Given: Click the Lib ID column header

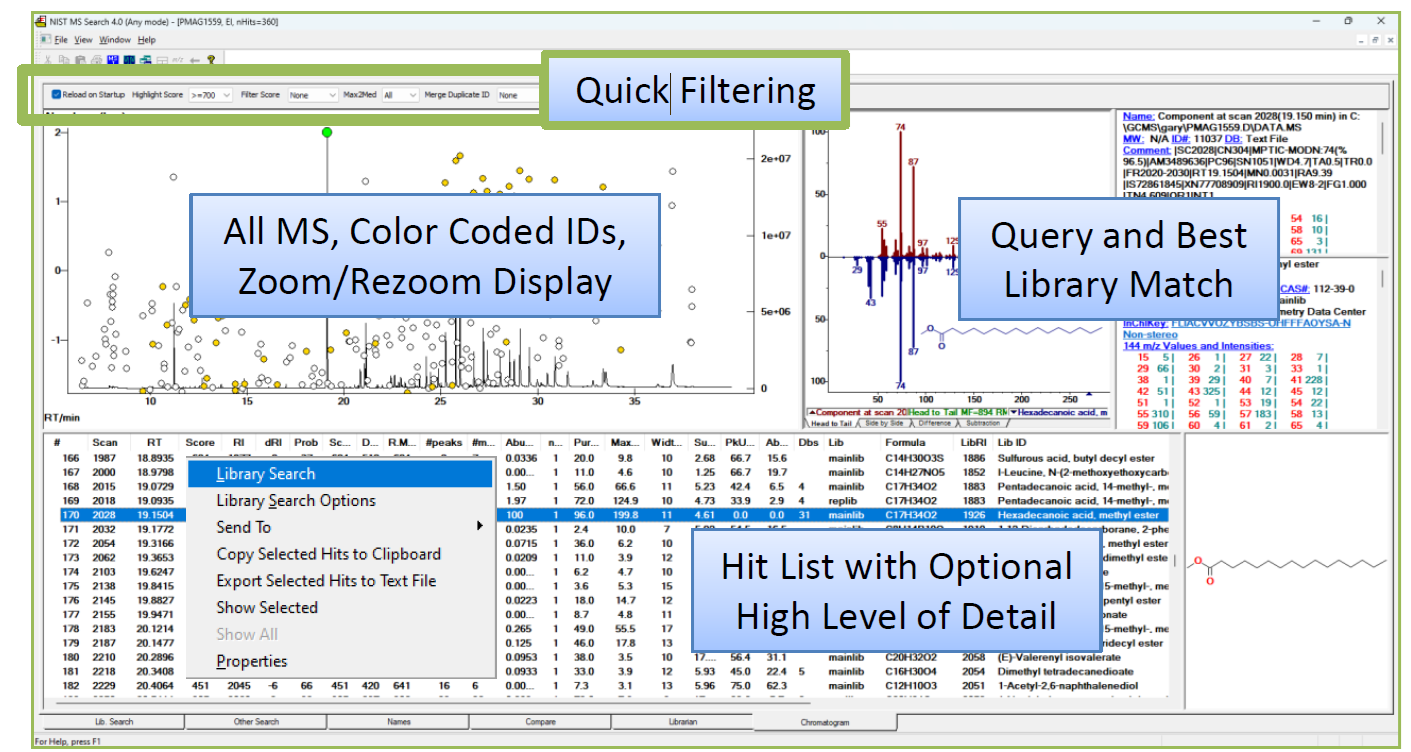Looking at the screenshot, I should click(x=1012, y=442).
